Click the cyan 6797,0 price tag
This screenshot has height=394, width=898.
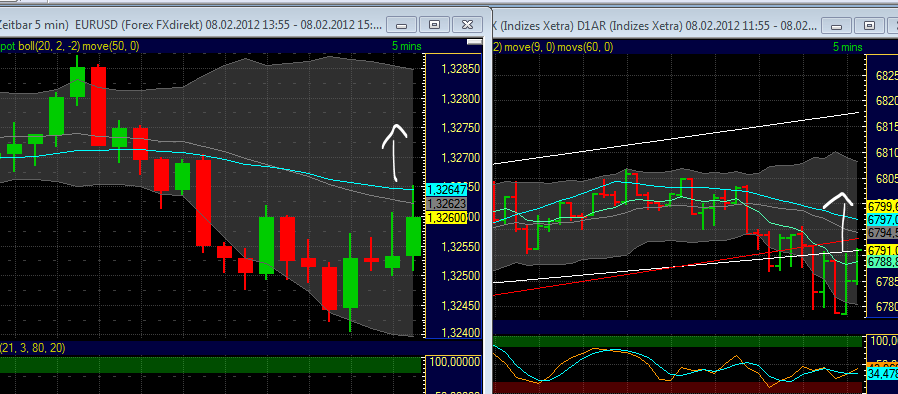(883, 220)
